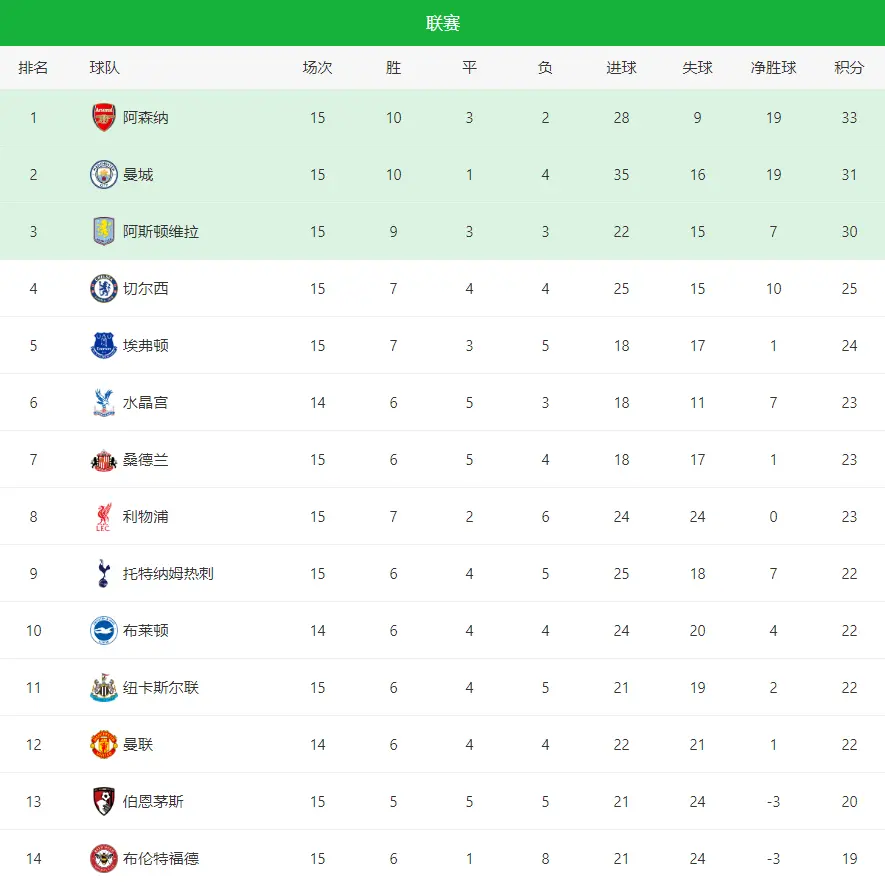Click the Tottenham Hotspur crest icon
Screen dimensions: 885x882
tap(104, 574)
